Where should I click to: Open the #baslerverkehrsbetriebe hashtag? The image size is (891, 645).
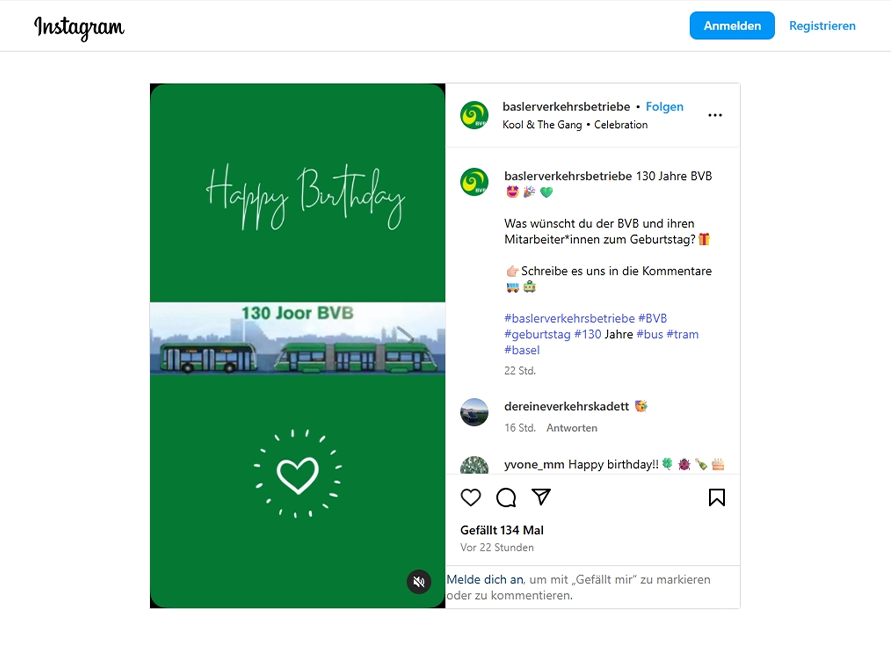569,318
